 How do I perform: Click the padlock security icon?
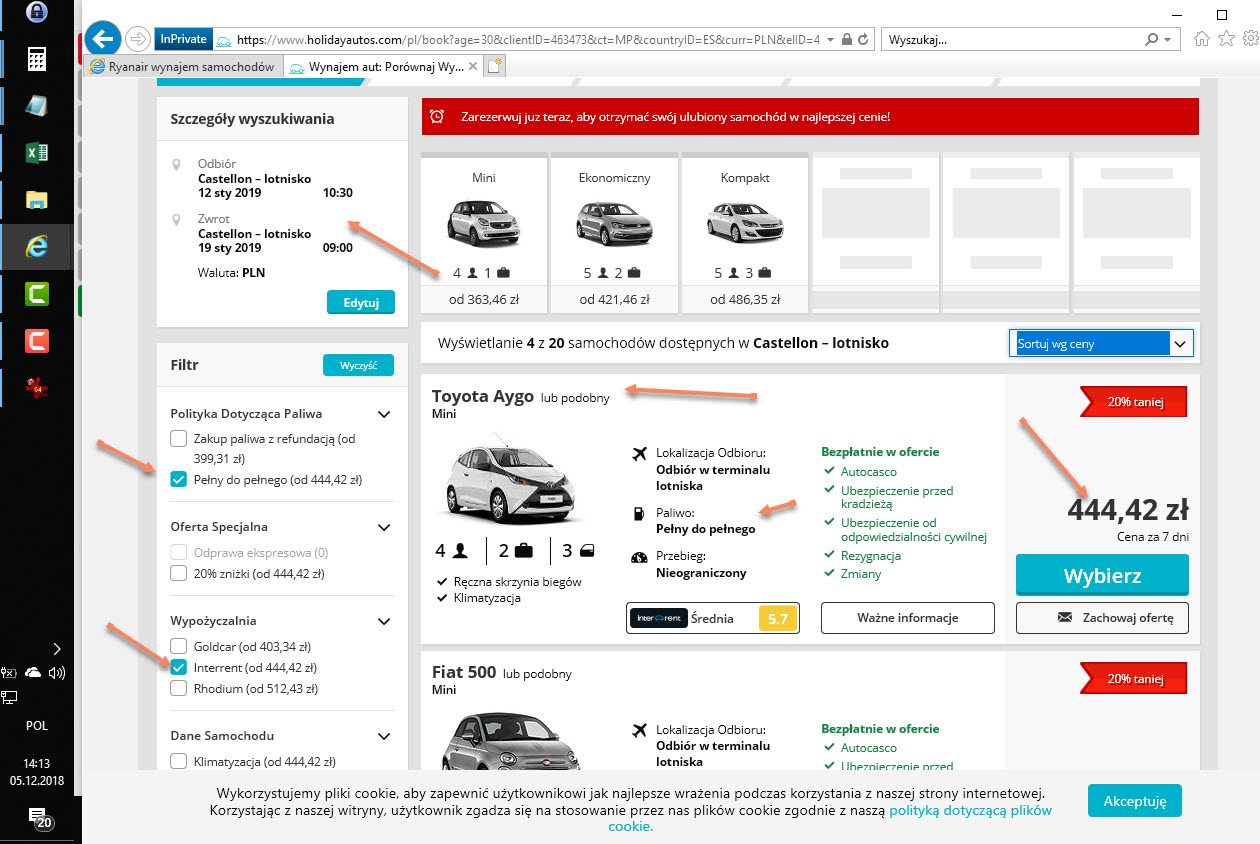click(x=847, y=39)
